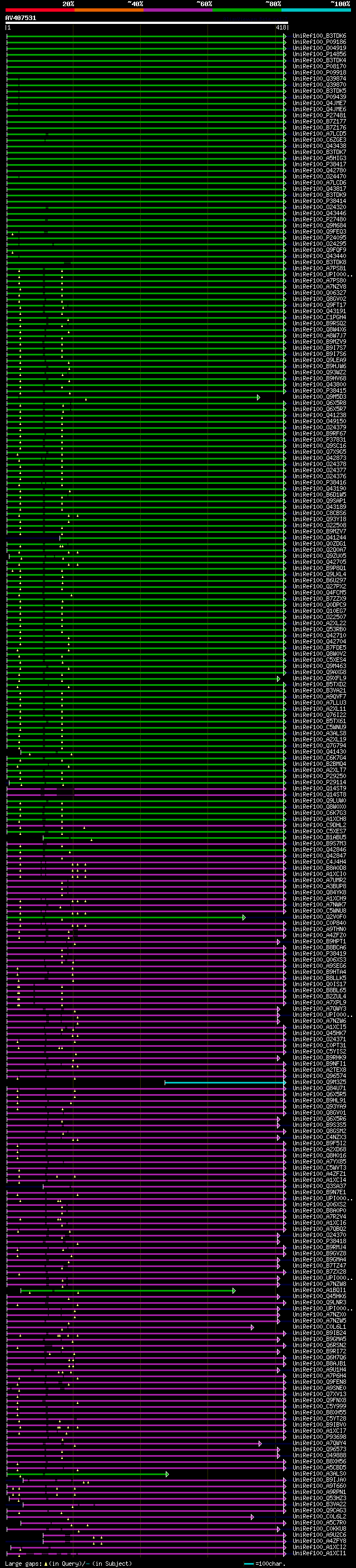Click the UniRef100_Q06327 label
The image size is (356, 1568).
[x=319, y=293]
